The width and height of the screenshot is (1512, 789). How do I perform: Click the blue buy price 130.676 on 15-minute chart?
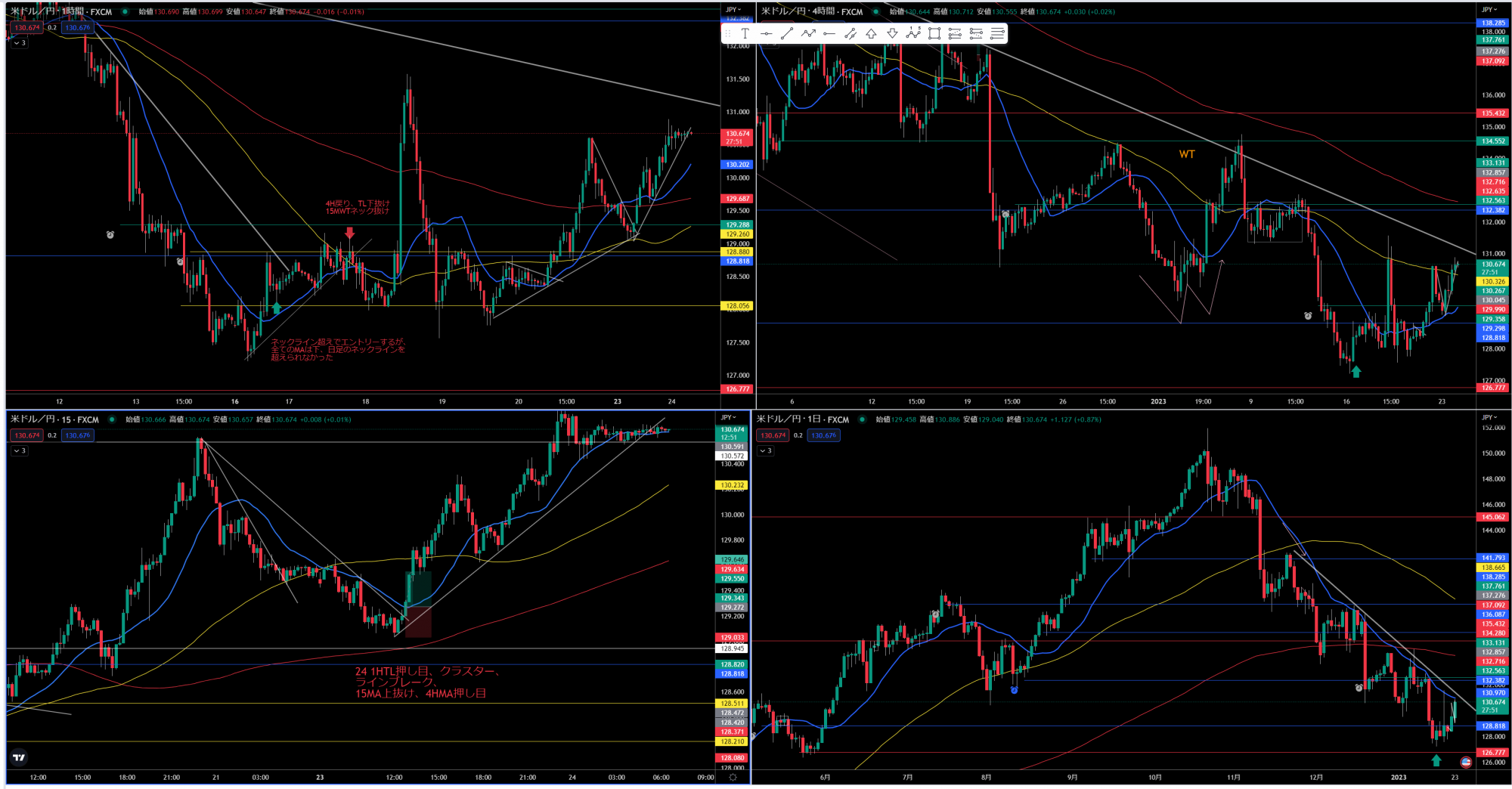coord(77,435)
